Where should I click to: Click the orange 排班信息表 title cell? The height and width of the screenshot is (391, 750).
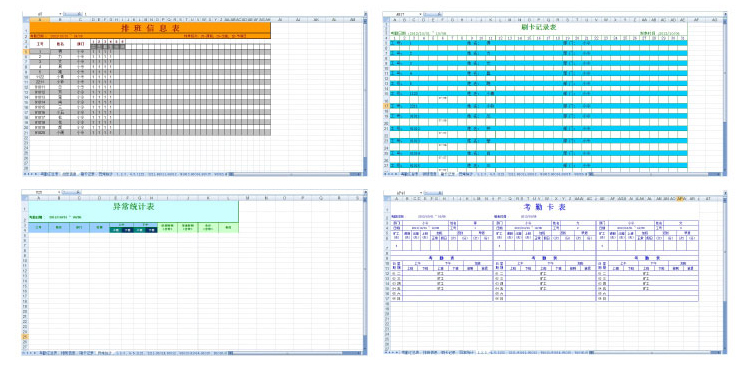(150, 28)
